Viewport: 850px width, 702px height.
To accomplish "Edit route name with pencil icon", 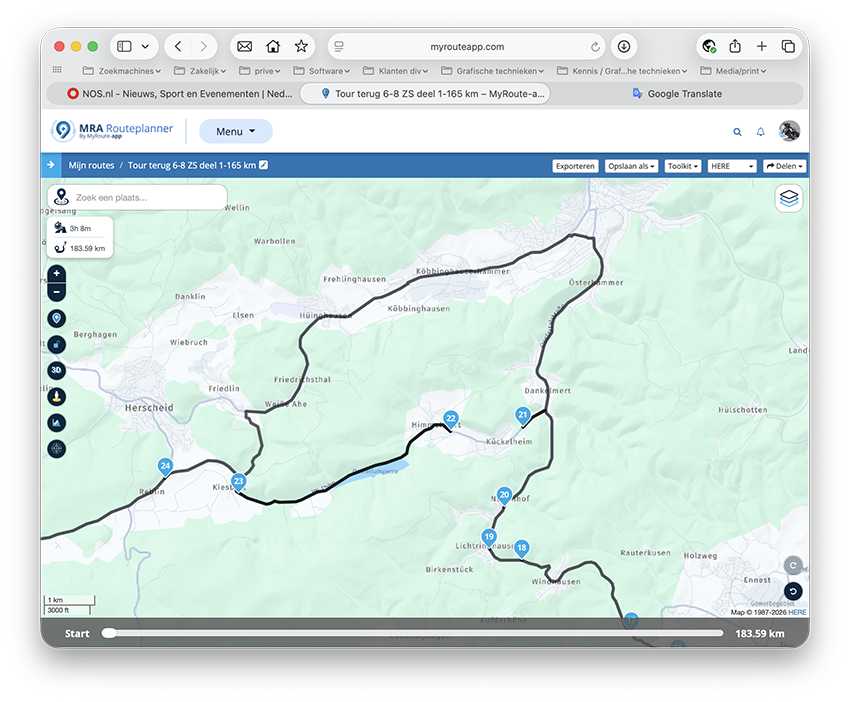I will coord(263,165).
